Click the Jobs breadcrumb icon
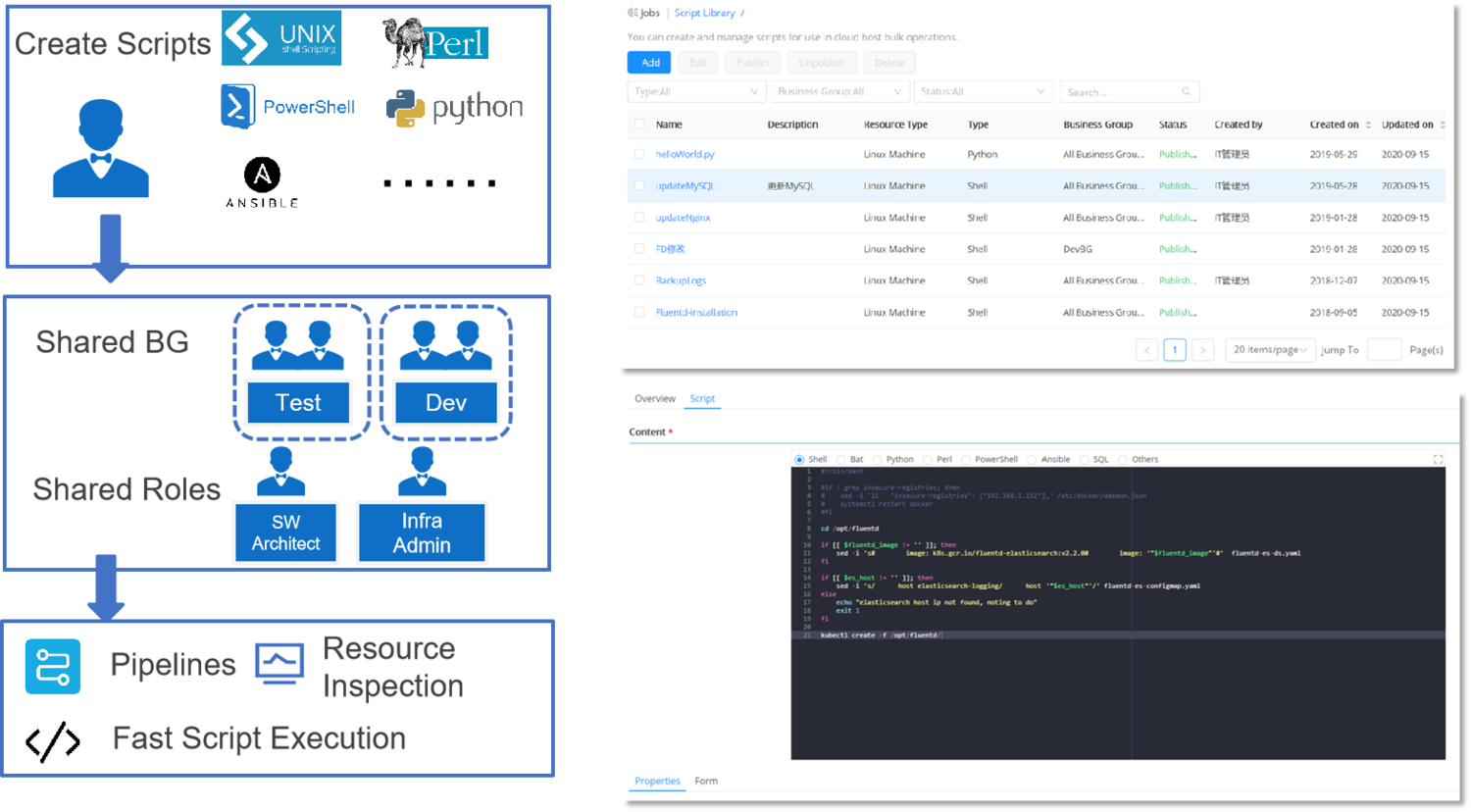1471x812 pixels. click(x=633, y=13)
